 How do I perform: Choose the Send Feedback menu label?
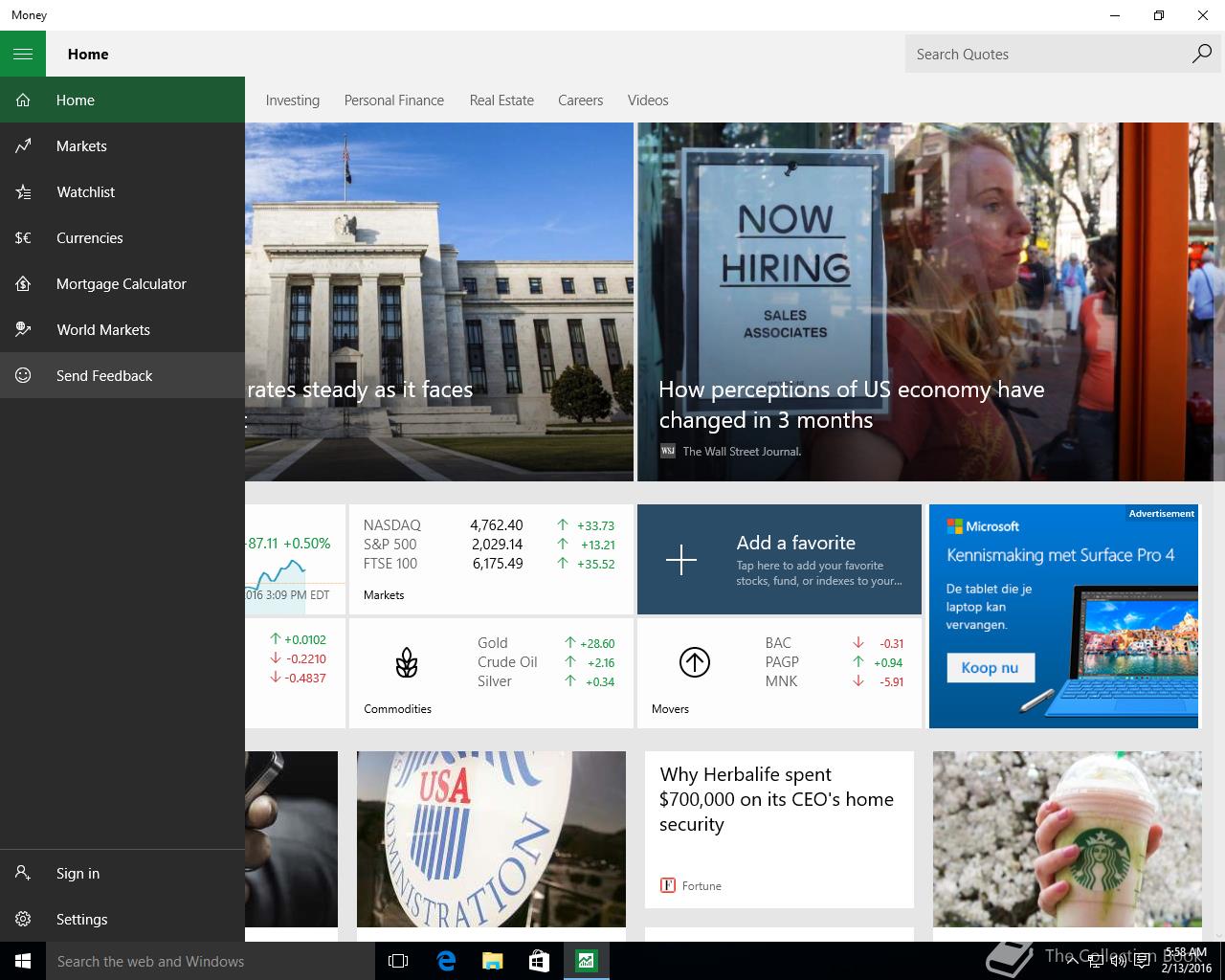click(x=104, y=375)
